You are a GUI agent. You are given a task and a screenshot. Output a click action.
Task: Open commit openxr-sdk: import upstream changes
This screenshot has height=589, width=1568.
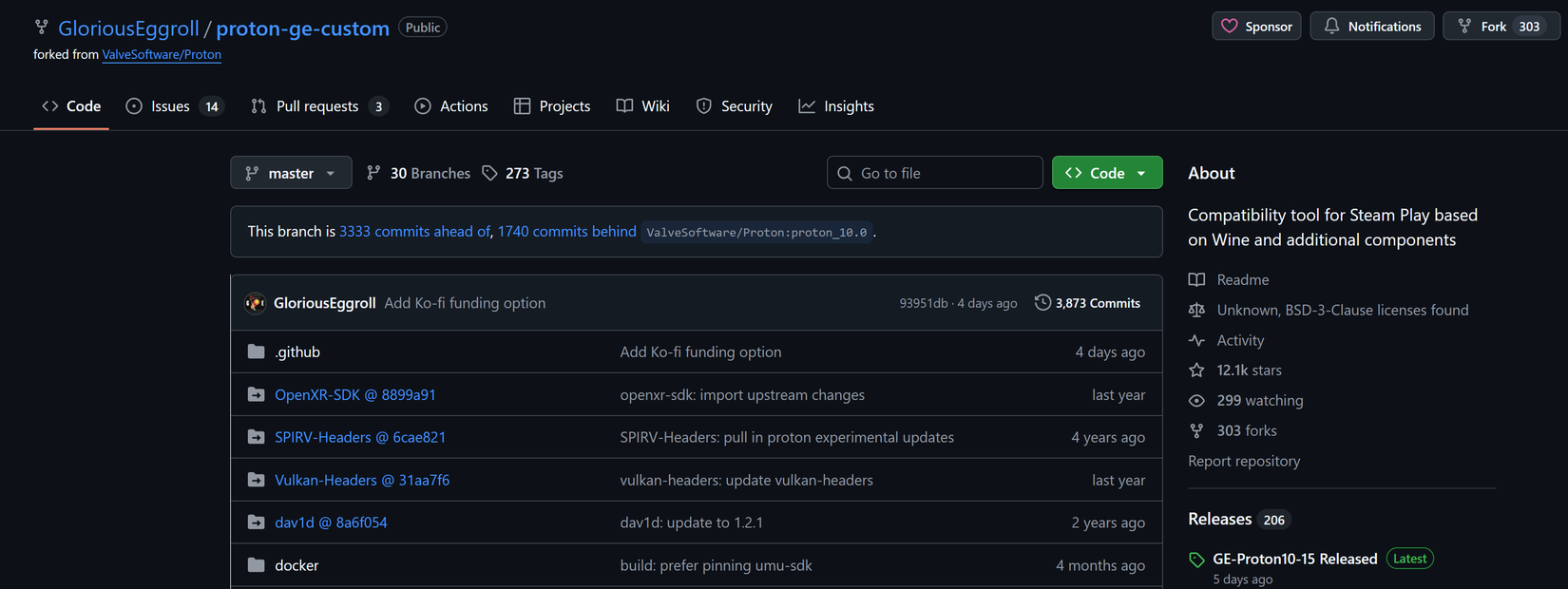(x=742, y=394)
